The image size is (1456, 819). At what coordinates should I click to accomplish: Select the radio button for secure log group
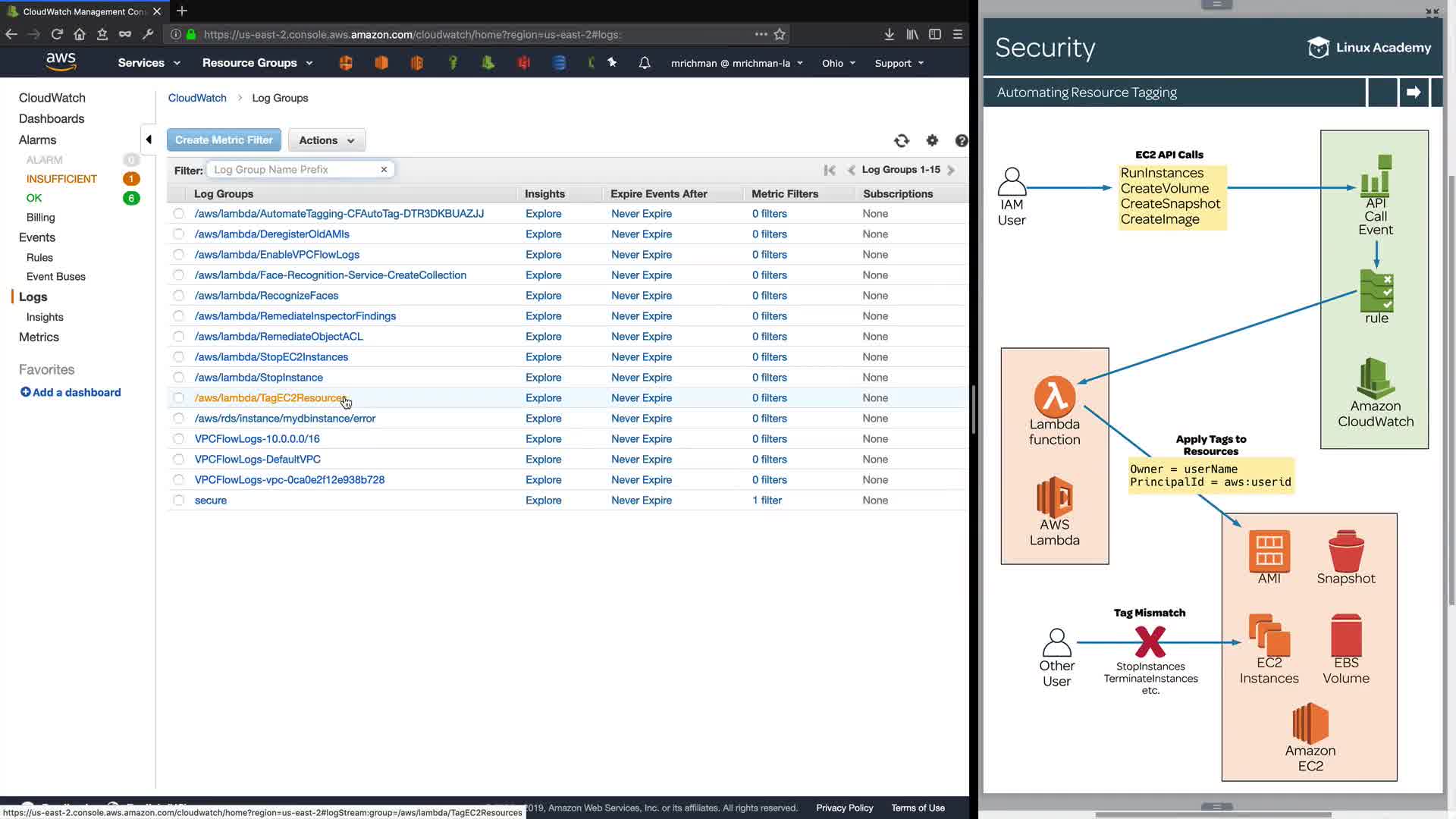[x=178, y=500]
